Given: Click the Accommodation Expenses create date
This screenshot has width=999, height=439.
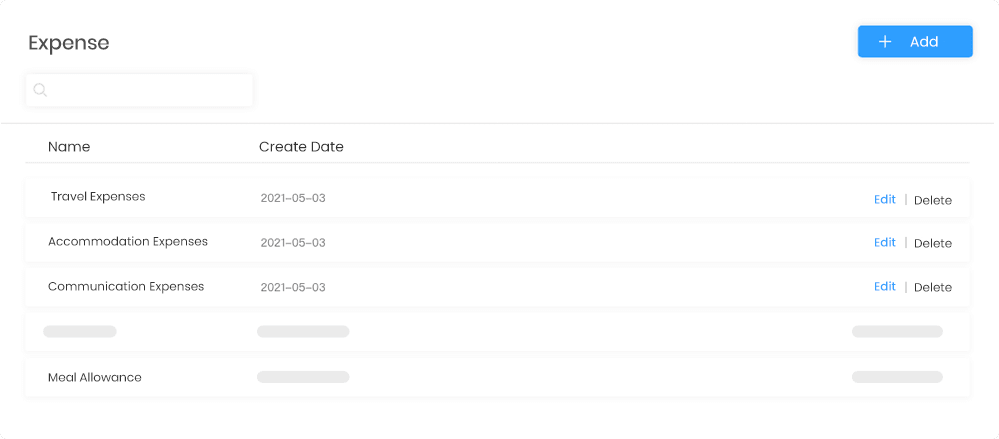Looking at the screenshot, I should 293,243.
